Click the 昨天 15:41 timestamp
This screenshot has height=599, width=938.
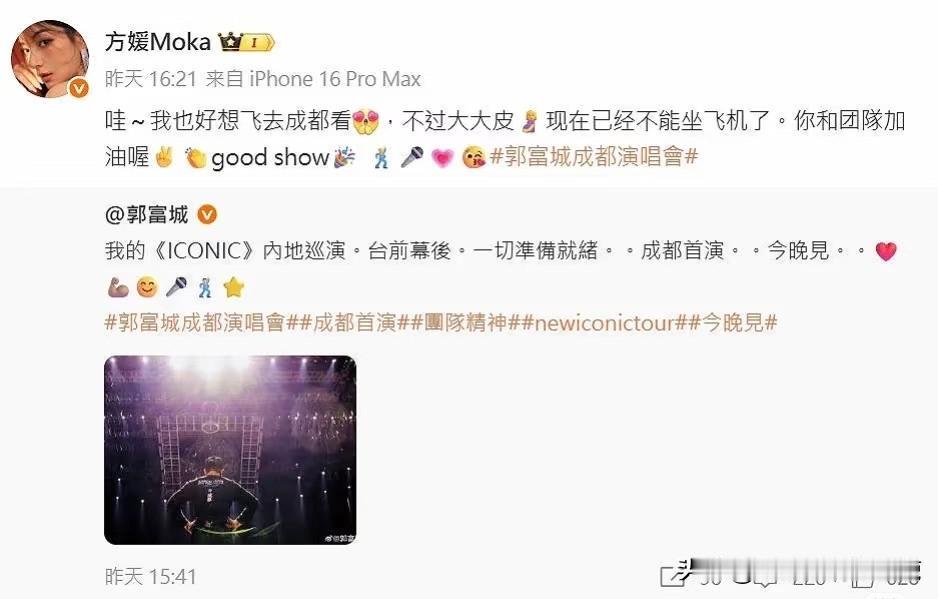coord(150,576)
